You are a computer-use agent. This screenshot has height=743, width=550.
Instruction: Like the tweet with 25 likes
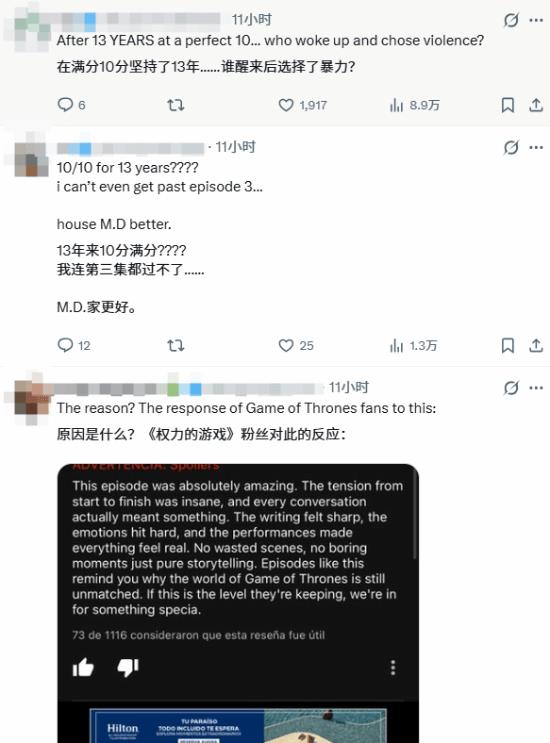pyautogui.click(x=296, y=345)
